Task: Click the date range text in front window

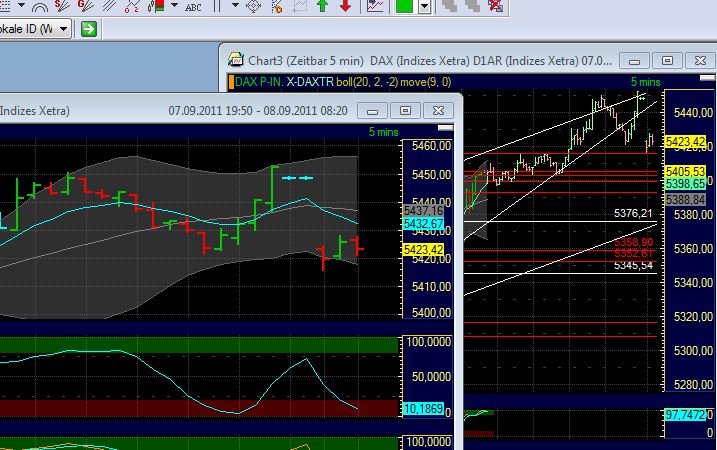Action: tap(258, 111)
